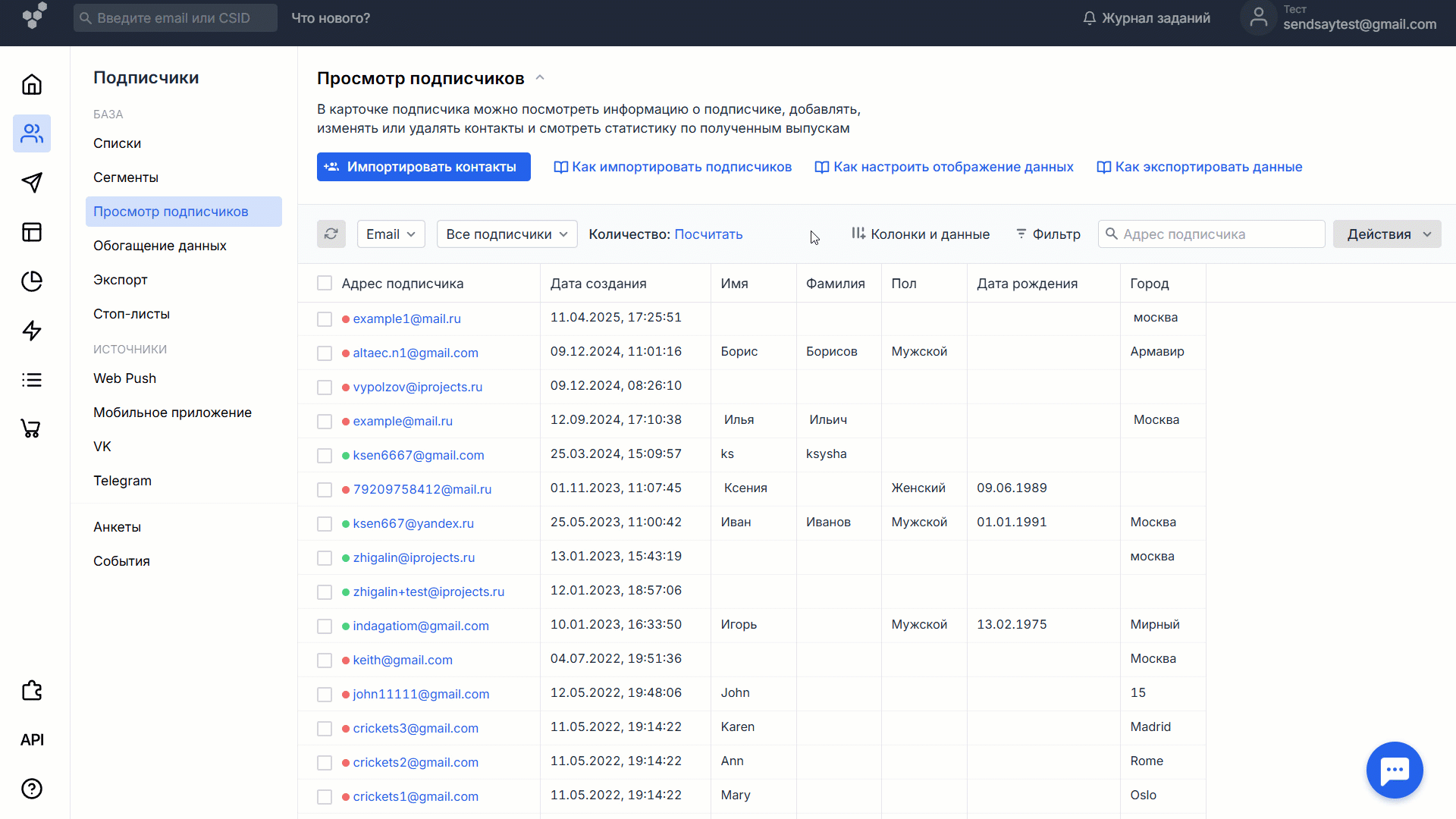Check the box for altaec.n1@gmail.com
This screenshot has width=1456, height=819.
325,353
